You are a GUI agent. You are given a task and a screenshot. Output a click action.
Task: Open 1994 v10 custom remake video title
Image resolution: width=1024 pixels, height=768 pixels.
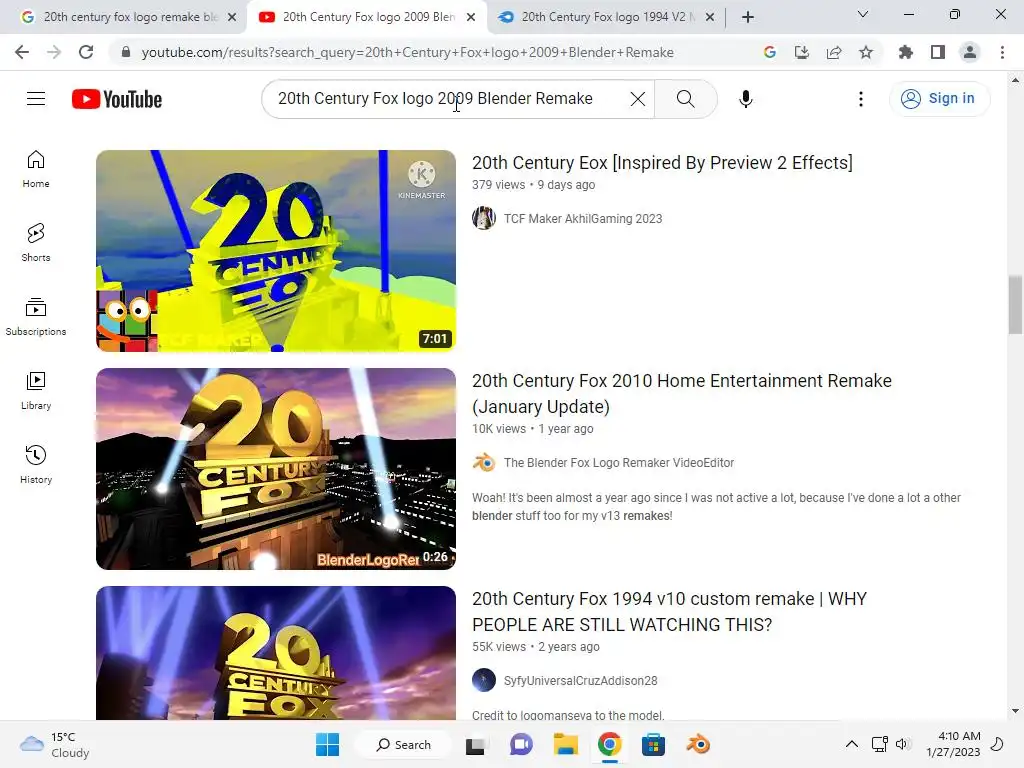(669, 612)
